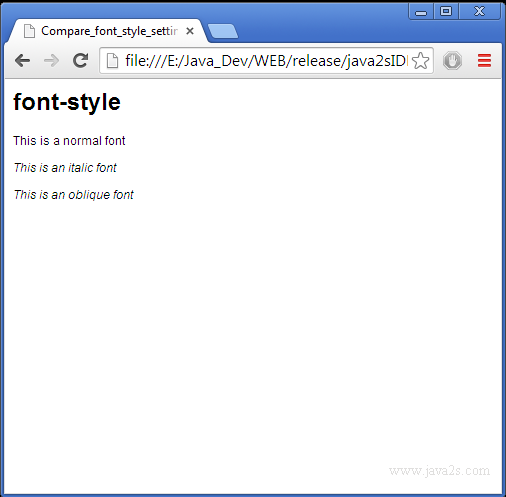Go back using the browser back arrow
The height and width of the screenshot is (497, 506).
(x=23, y=61)
